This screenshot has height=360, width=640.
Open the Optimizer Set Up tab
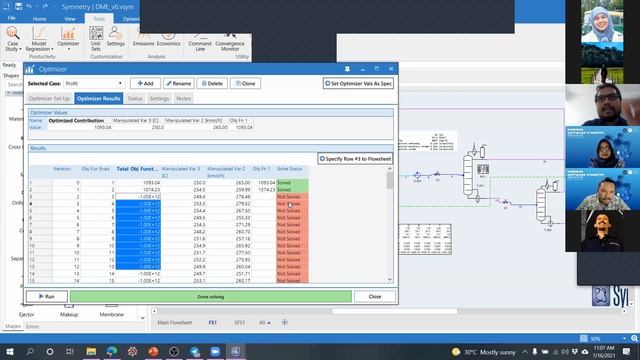pos(49,98)
